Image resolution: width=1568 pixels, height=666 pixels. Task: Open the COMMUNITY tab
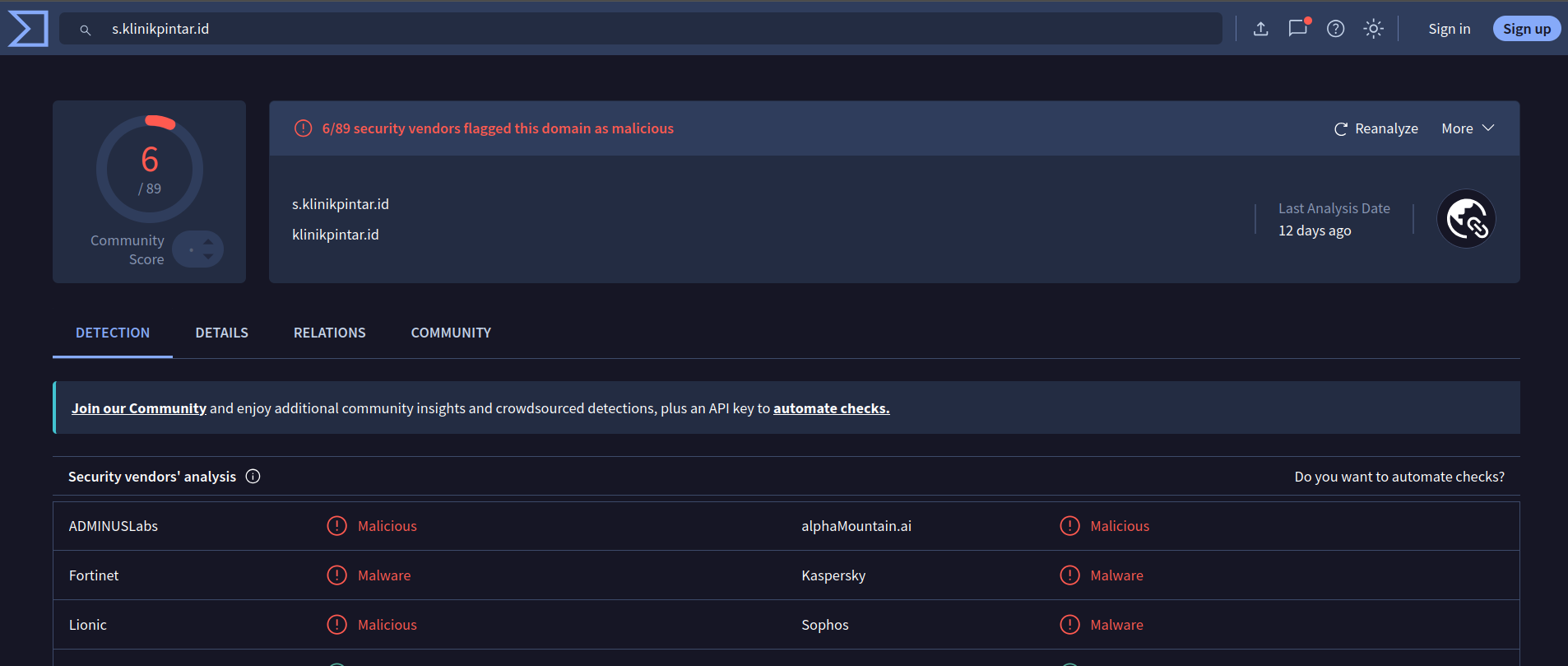(451, 333)
